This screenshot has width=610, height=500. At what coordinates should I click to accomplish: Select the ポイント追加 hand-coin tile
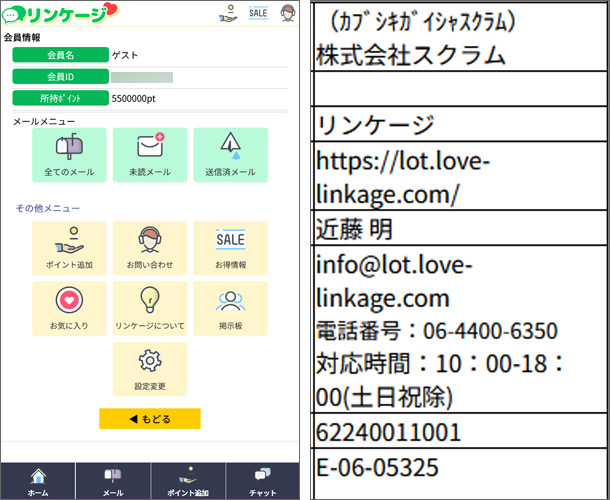[x=69, y=248]
